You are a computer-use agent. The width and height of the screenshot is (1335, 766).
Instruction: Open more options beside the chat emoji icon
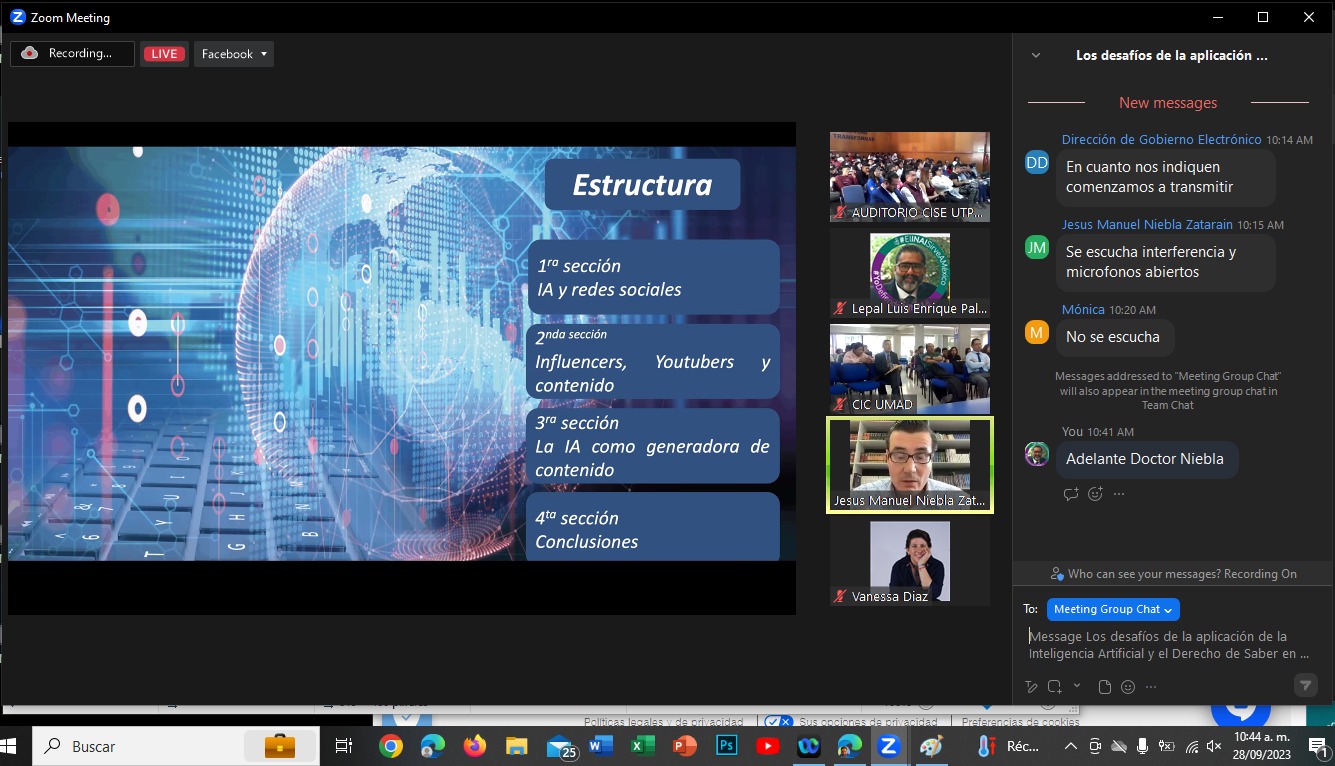click(x=1151, y=687)
